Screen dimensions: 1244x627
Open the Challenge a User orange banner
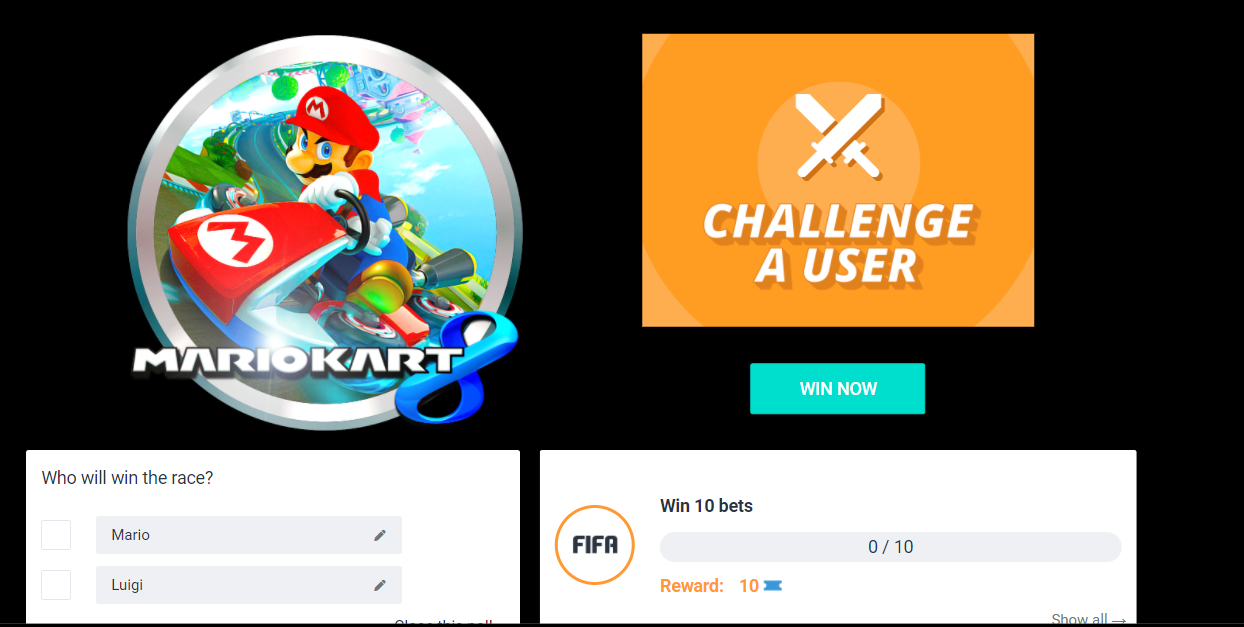click(x=838, y=180)
